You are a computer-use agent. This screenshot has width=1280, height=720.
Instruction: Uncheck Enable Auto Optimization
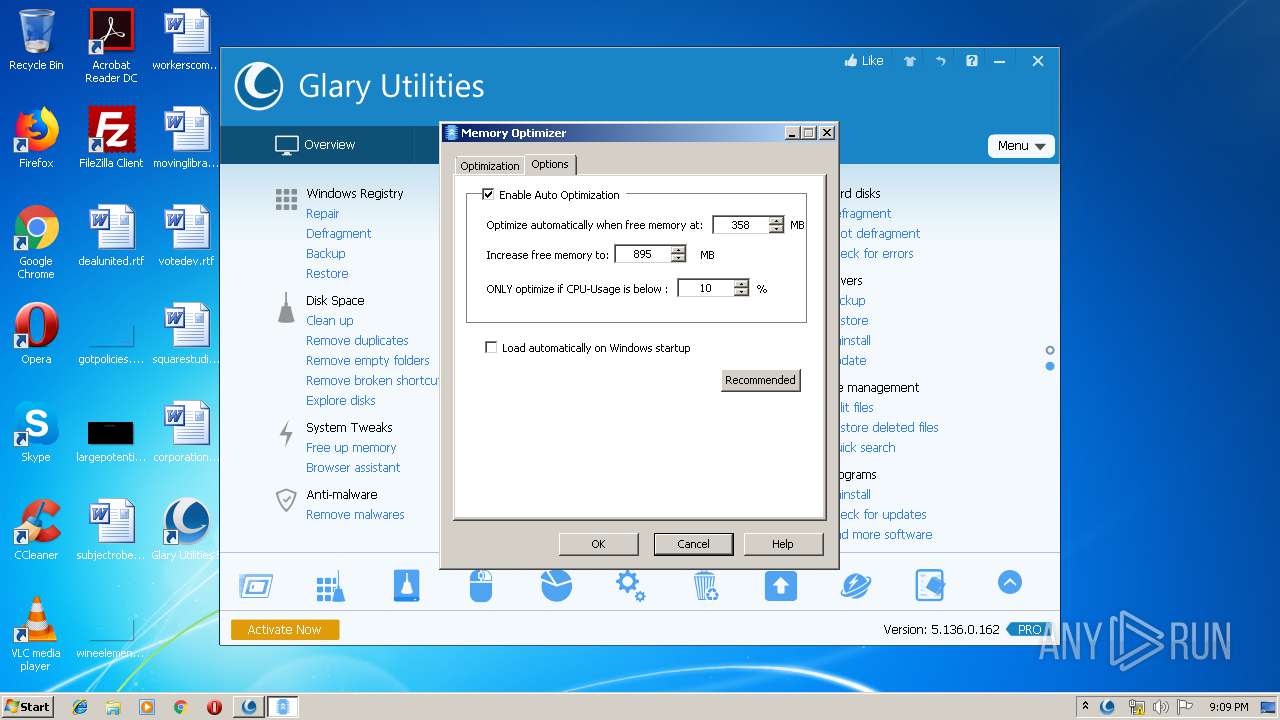pos(489,195)
